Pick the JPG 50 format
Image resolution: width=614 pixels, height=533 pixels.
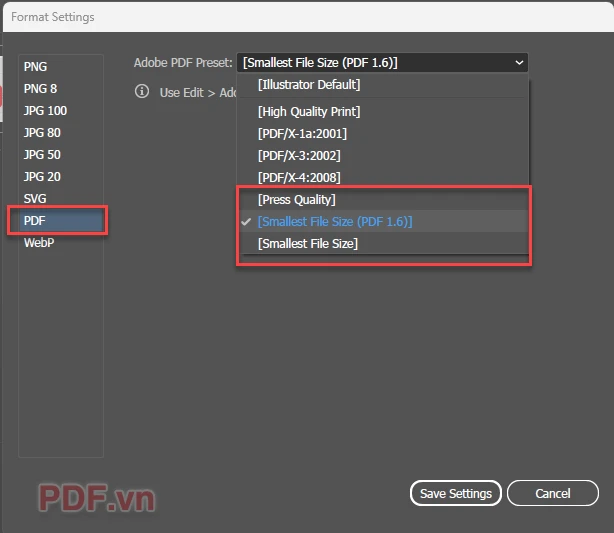(x=61, y=154)
